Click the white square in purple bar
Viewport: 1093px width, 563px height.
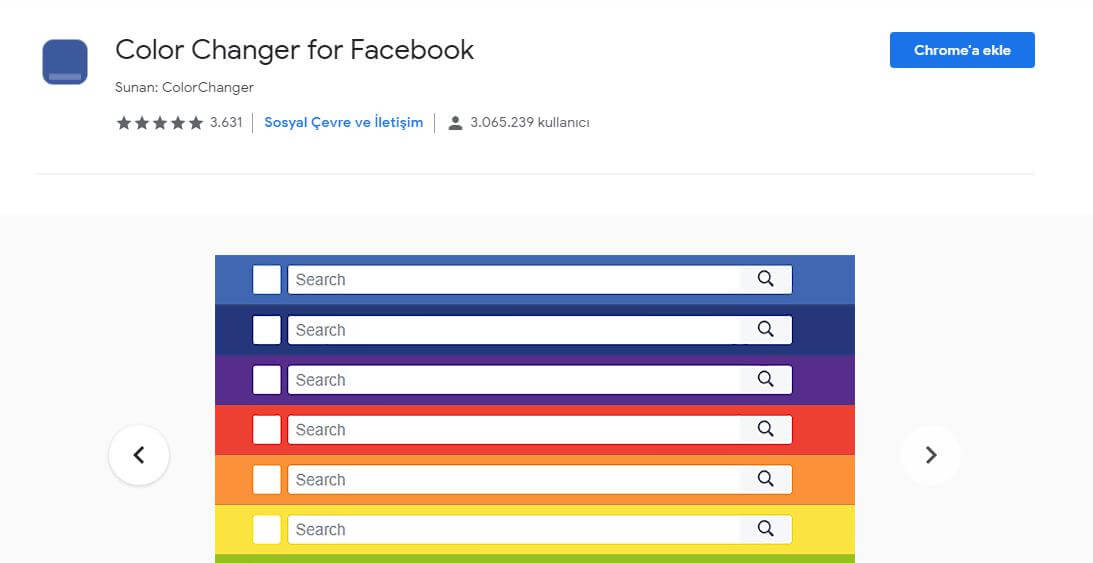click(267, 380)
